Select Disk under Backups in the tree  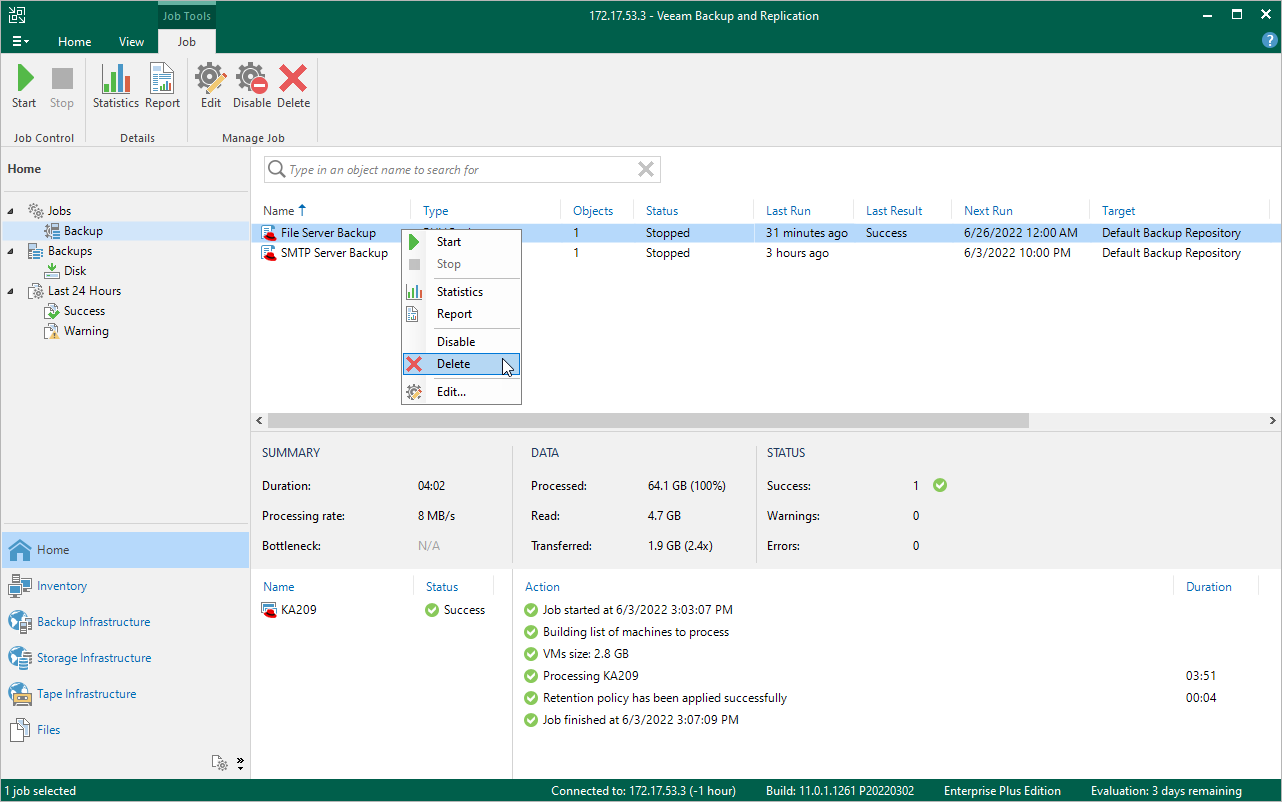(x=75, y=271)
